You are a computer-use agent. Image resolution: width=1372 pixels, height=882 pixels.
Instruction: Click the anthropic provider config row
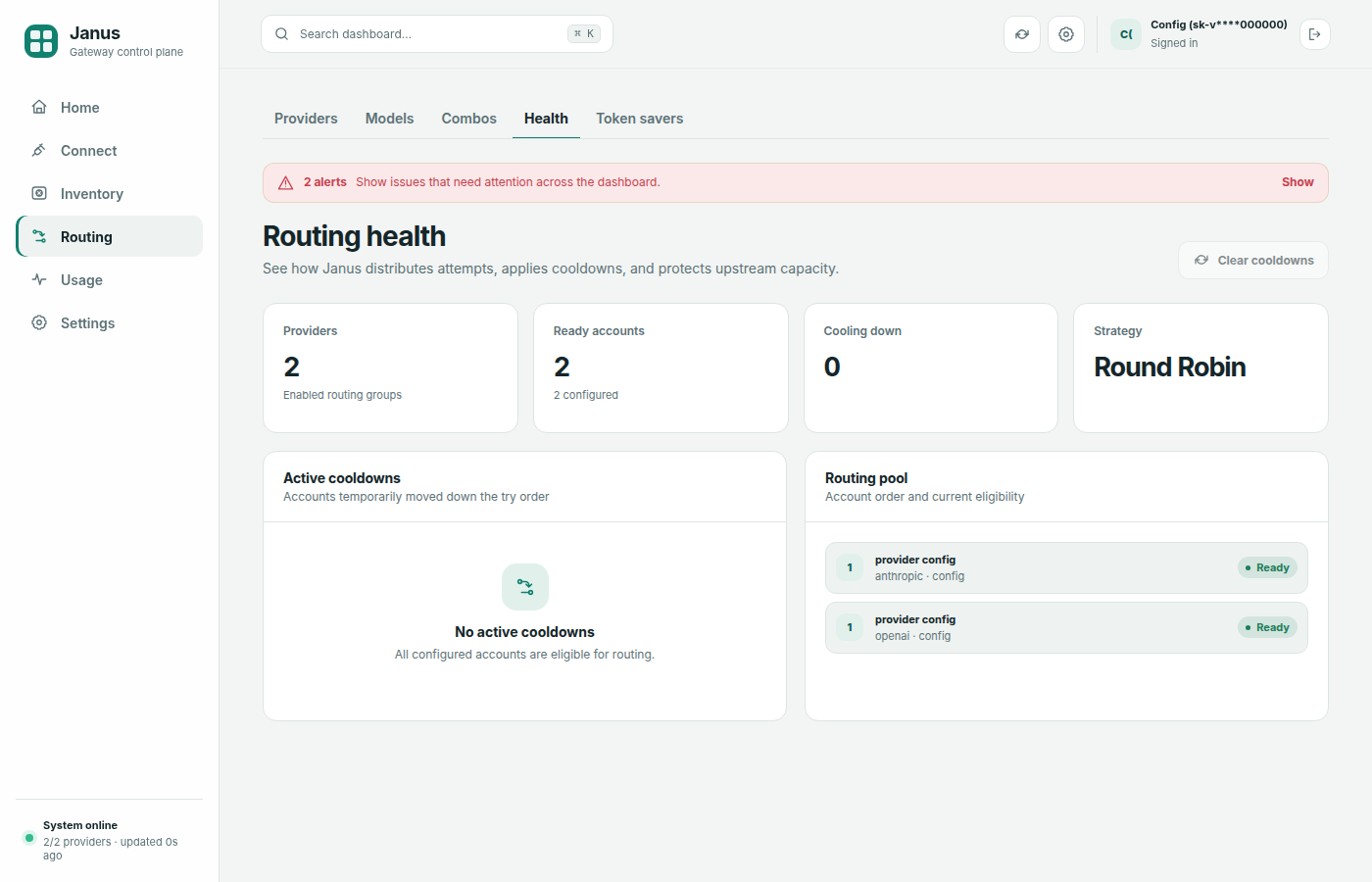tap(1066, 567)
